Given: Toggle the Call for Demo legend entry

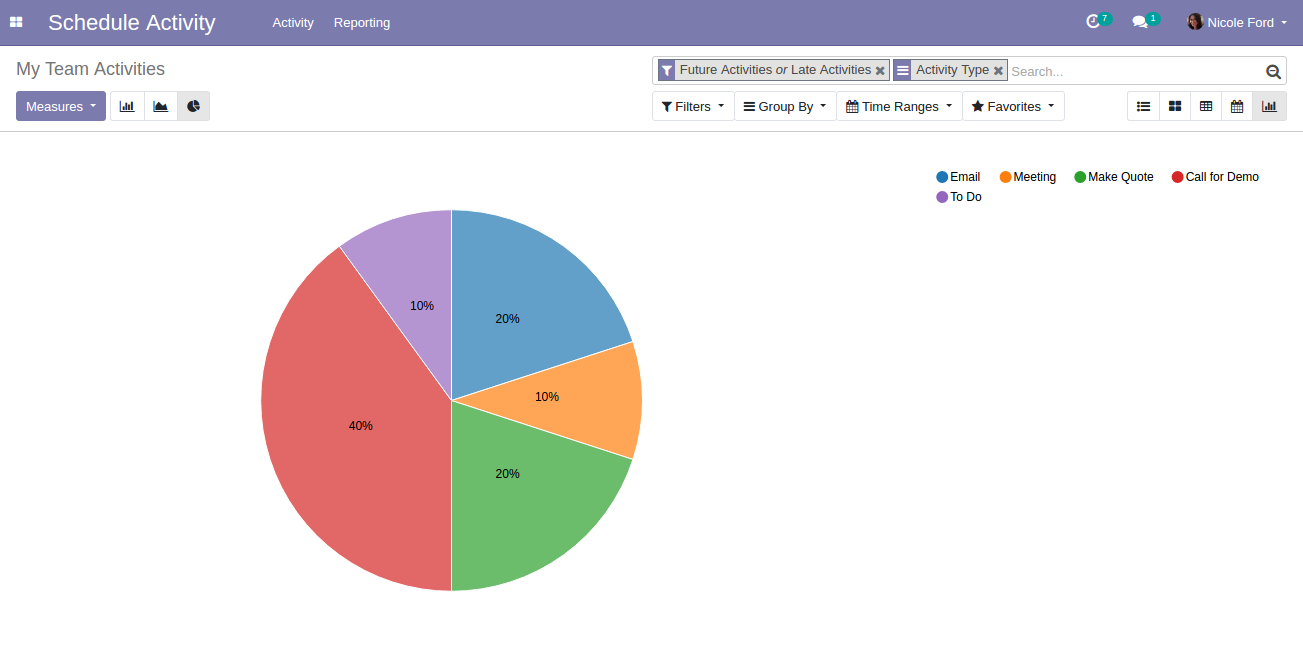Looking at the screenshot, I should pyautogui.click(x=1215, y=177).
